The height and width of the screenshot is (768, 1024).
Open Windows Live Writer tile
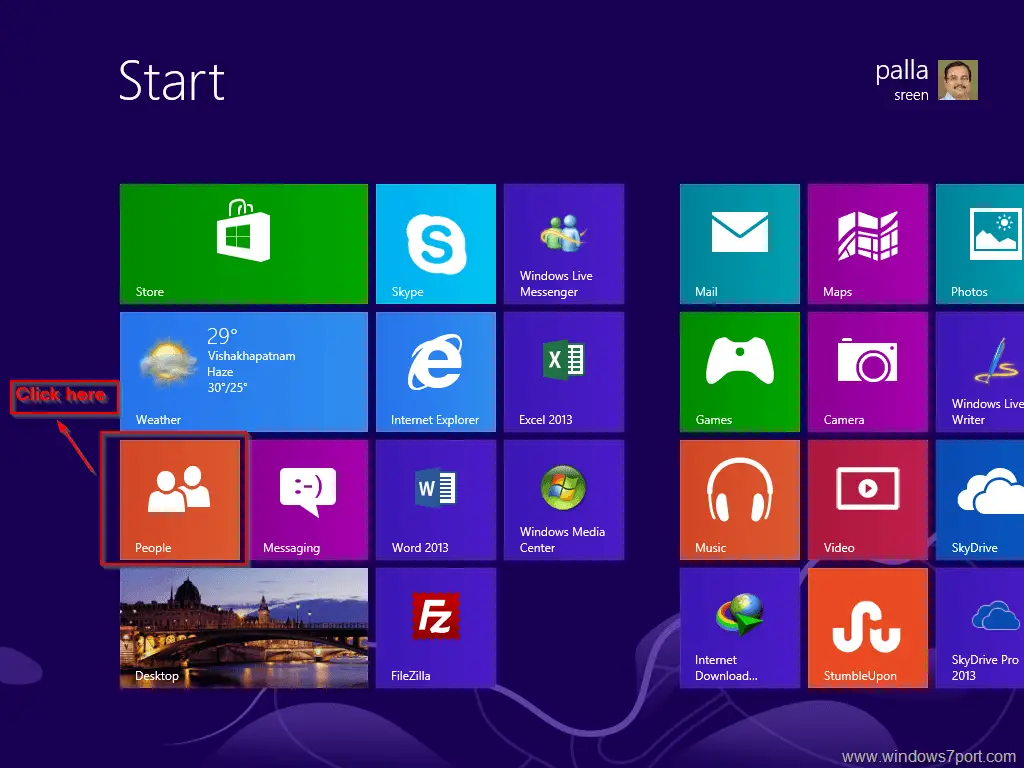coord(980,372)
